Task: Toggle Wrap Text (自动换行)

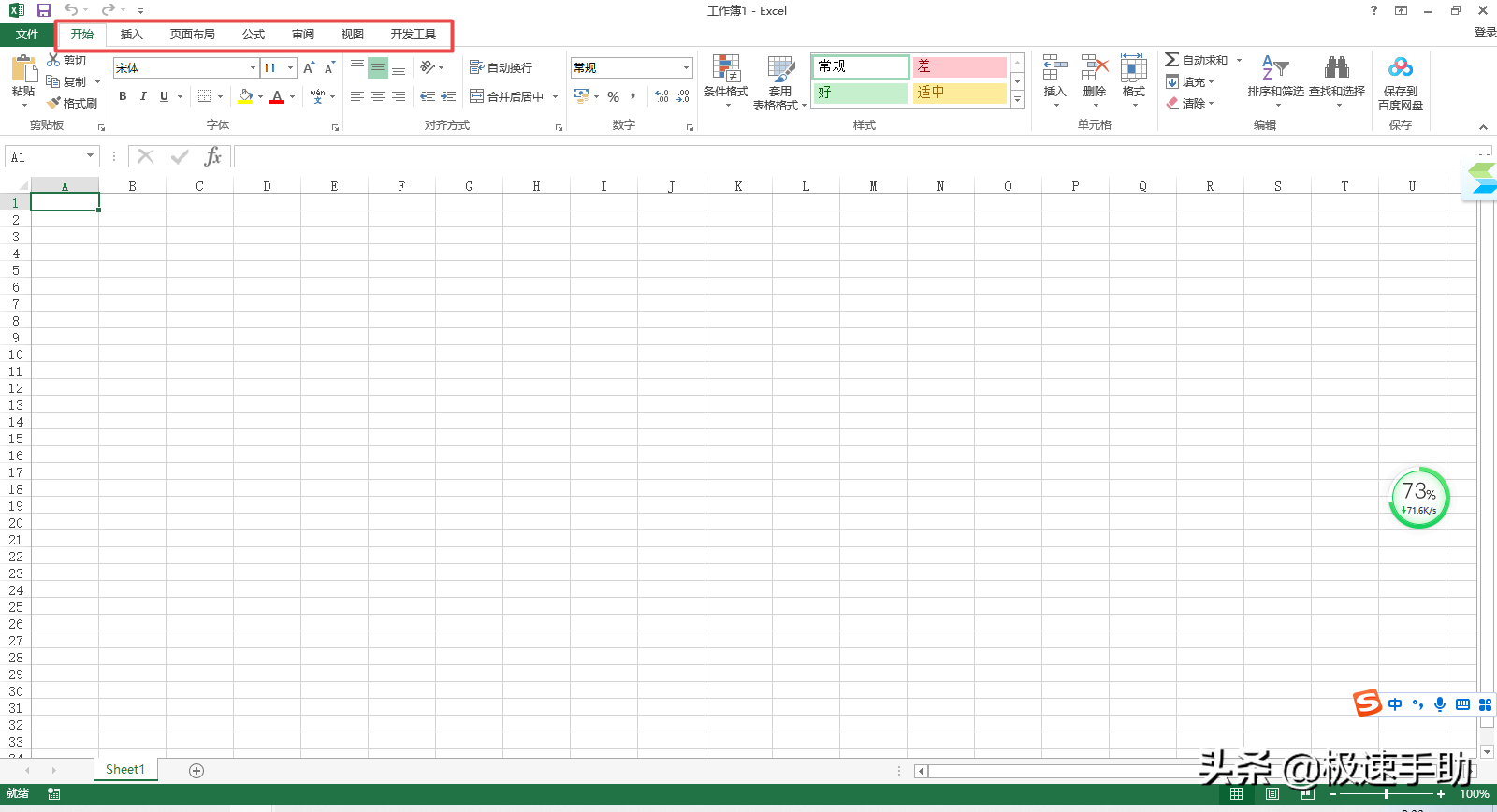Action: coord(501,67)
